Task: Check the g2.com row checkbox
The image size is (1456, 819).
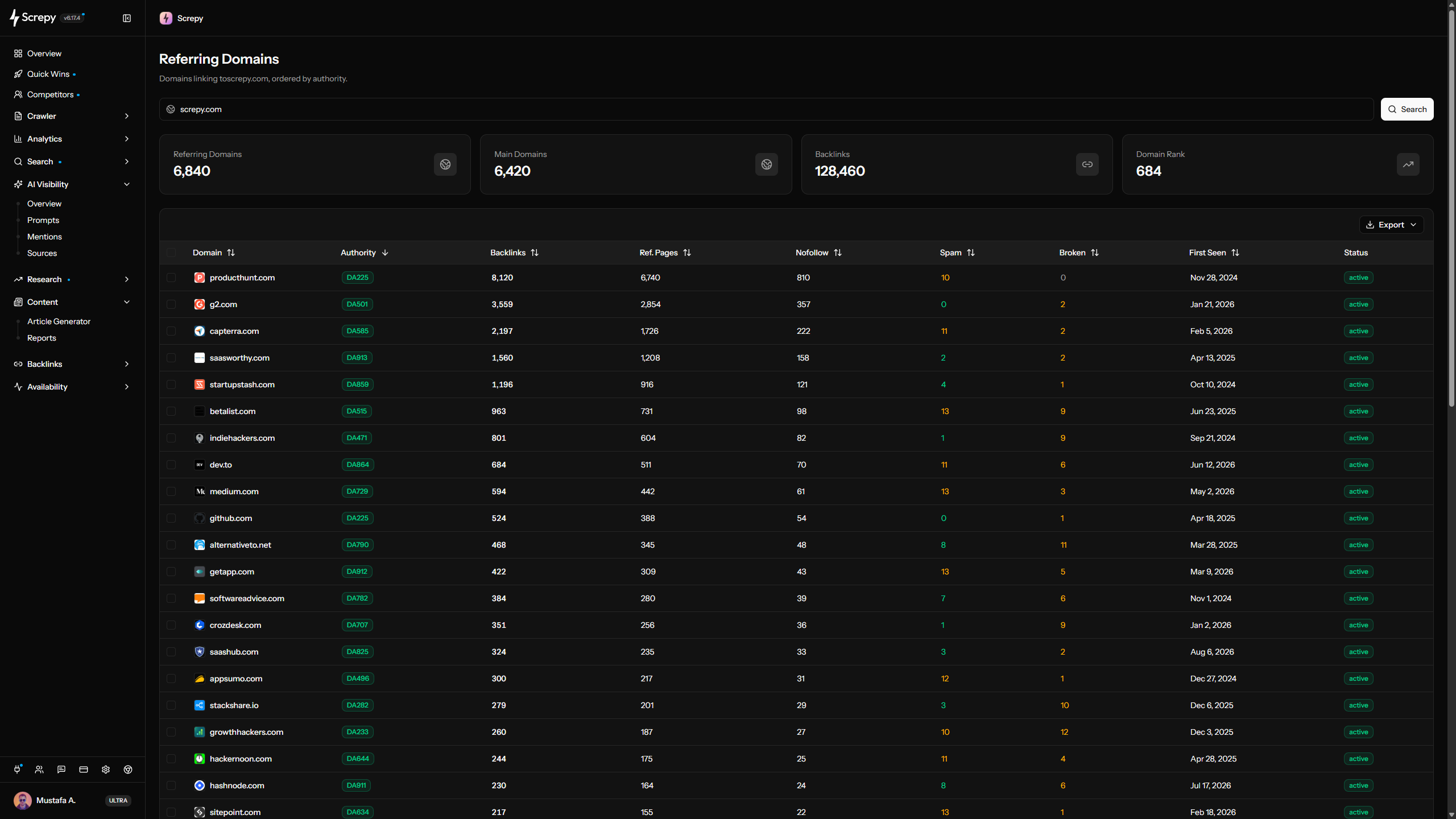Action: point(171,304)
